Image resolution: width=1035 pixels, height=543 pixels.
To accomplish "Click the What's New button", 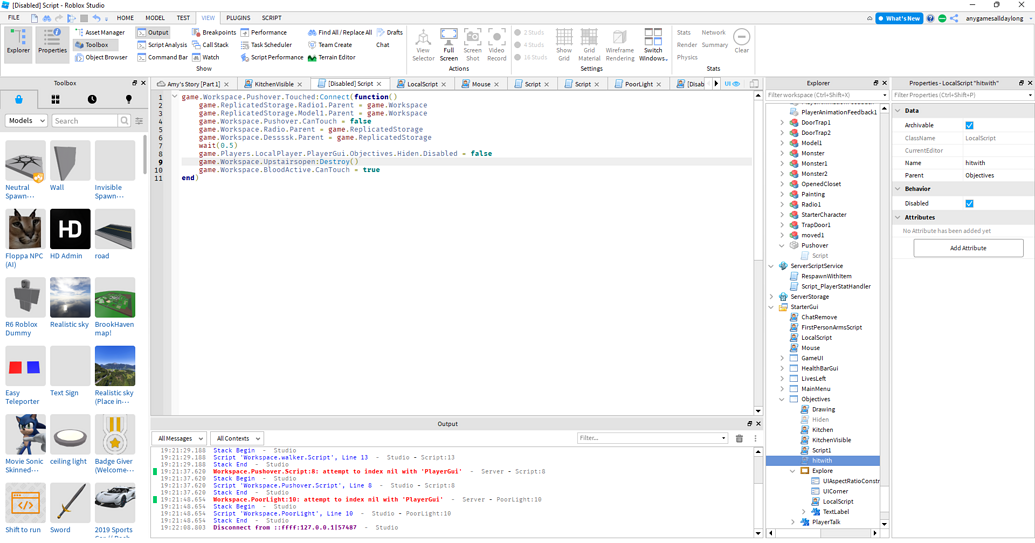I will 899,18.
